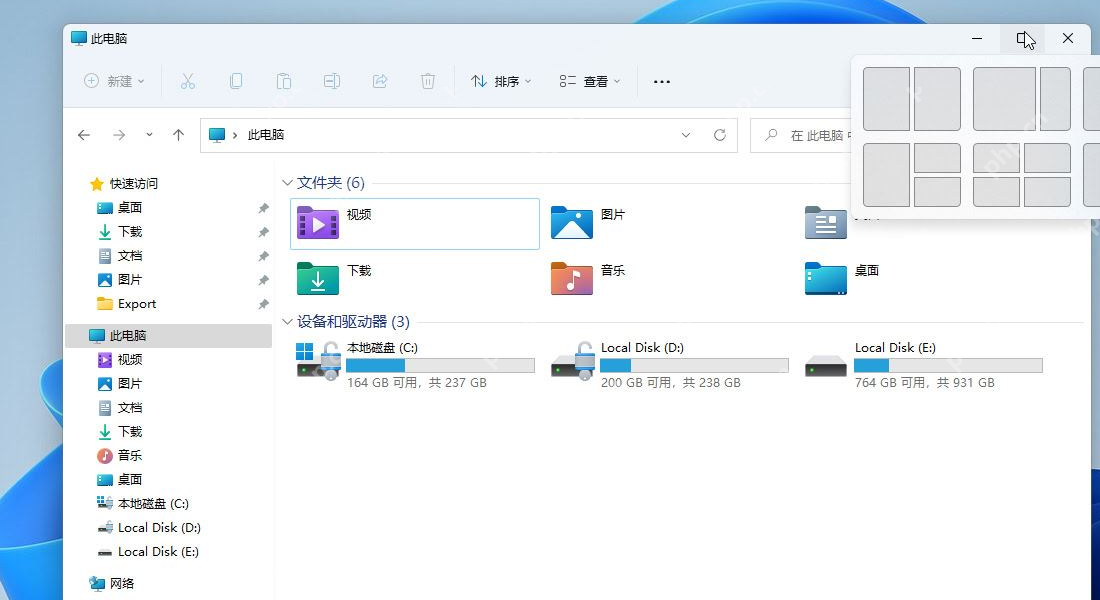
Task: Open the three-dot more options menu
Action: [x=662, y=81]
